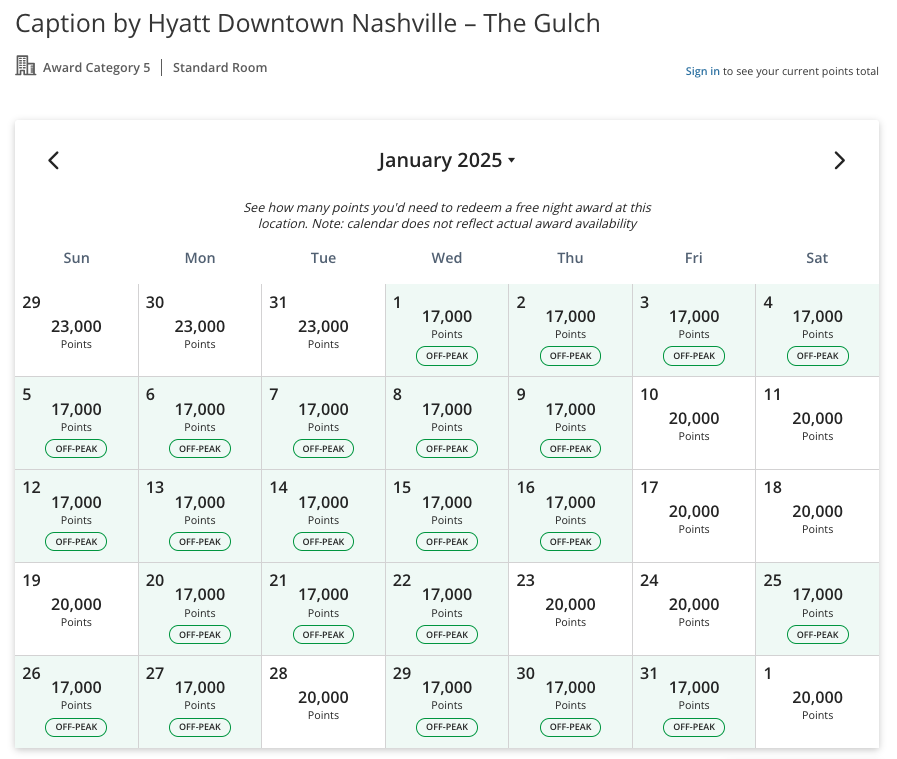The height and width of the screenshot is (759, 897).
Task: Click the Fri column header
Action: tap(694, 258)
